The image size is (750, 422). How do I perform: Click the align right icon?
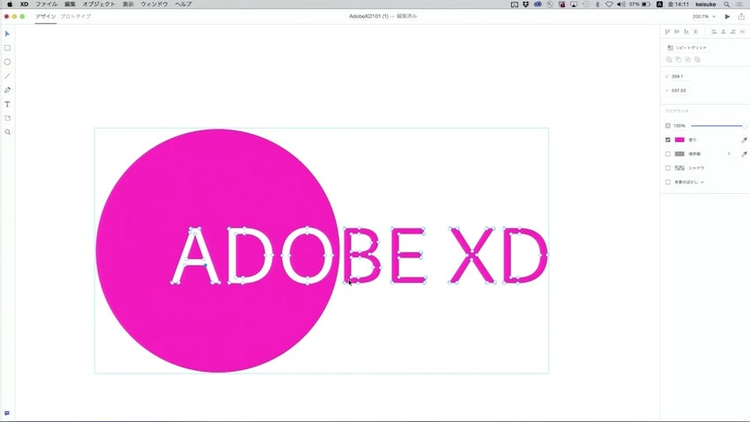733,32
